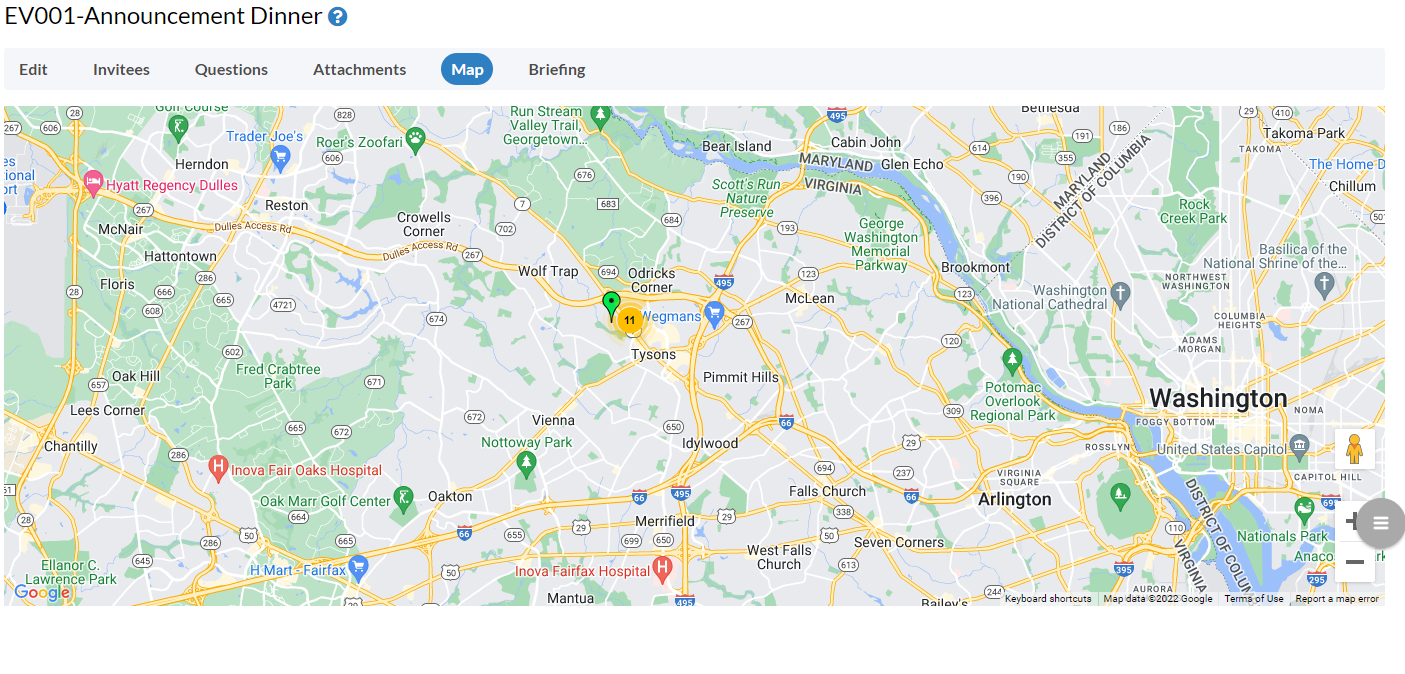
Task: Select the Map tab
Action: 467,69
